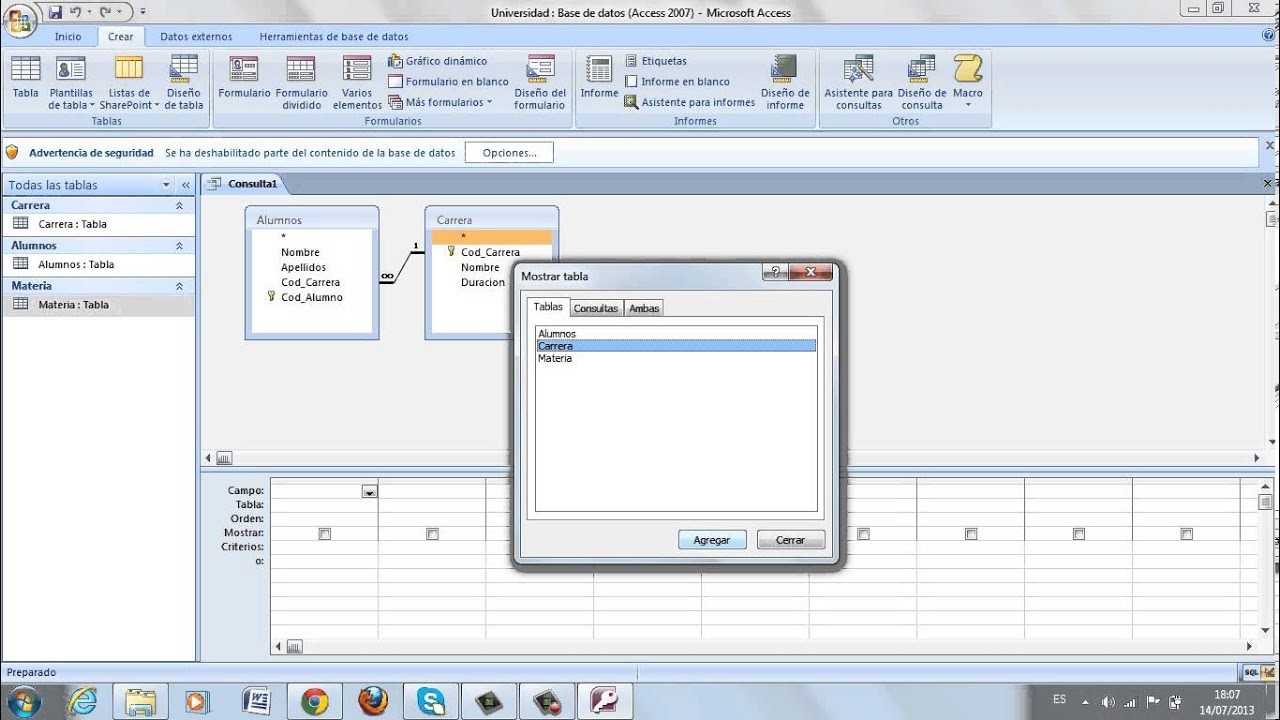The width and height of the screenshot is (1280, 720).
Task: Click the Cerrar button
Action: coord(790,540)
